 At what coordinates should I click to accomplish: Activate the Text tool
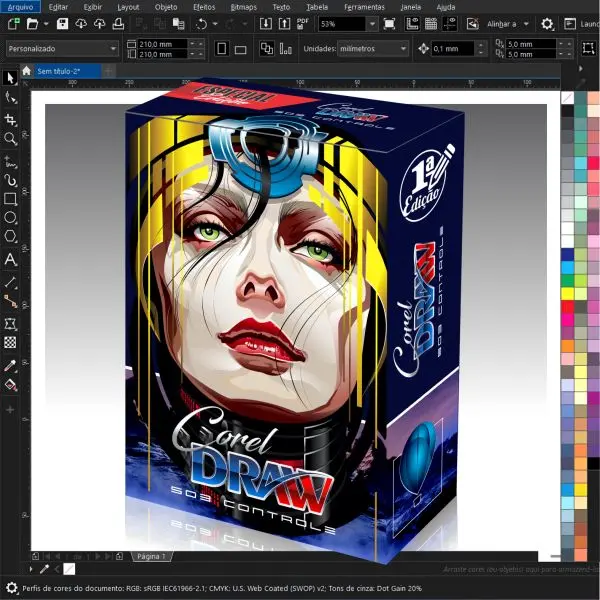(10, 259)
